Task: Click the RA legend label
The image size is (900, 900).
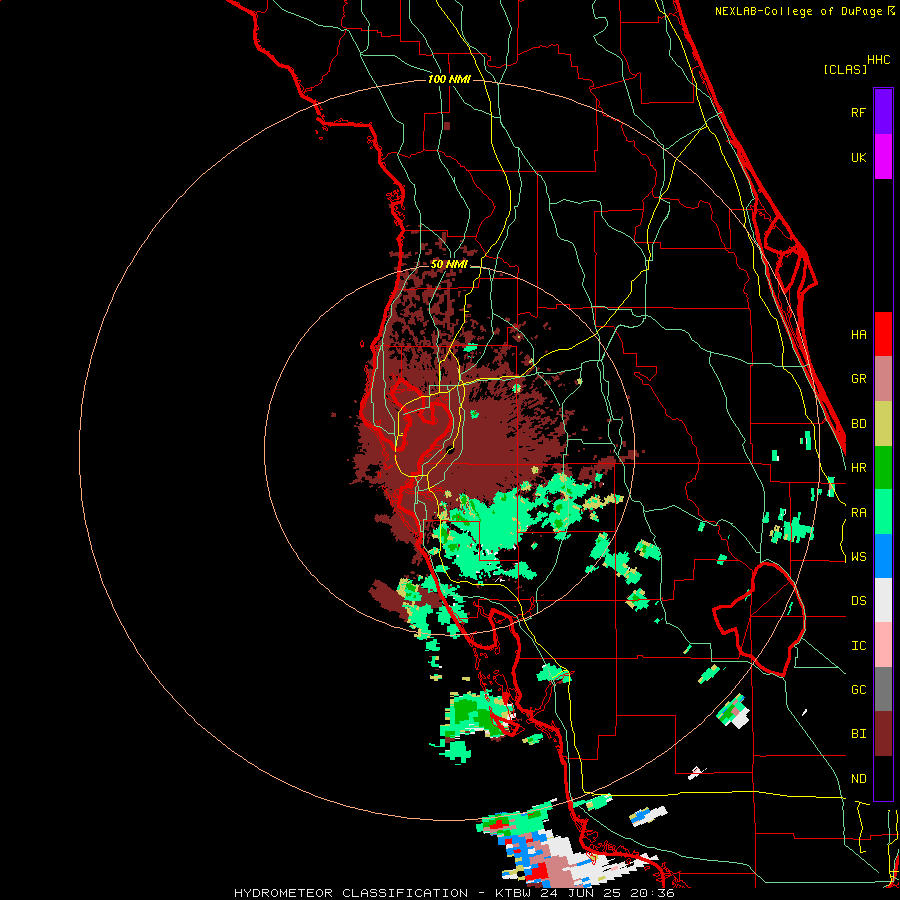Action: tap(858, 513)
